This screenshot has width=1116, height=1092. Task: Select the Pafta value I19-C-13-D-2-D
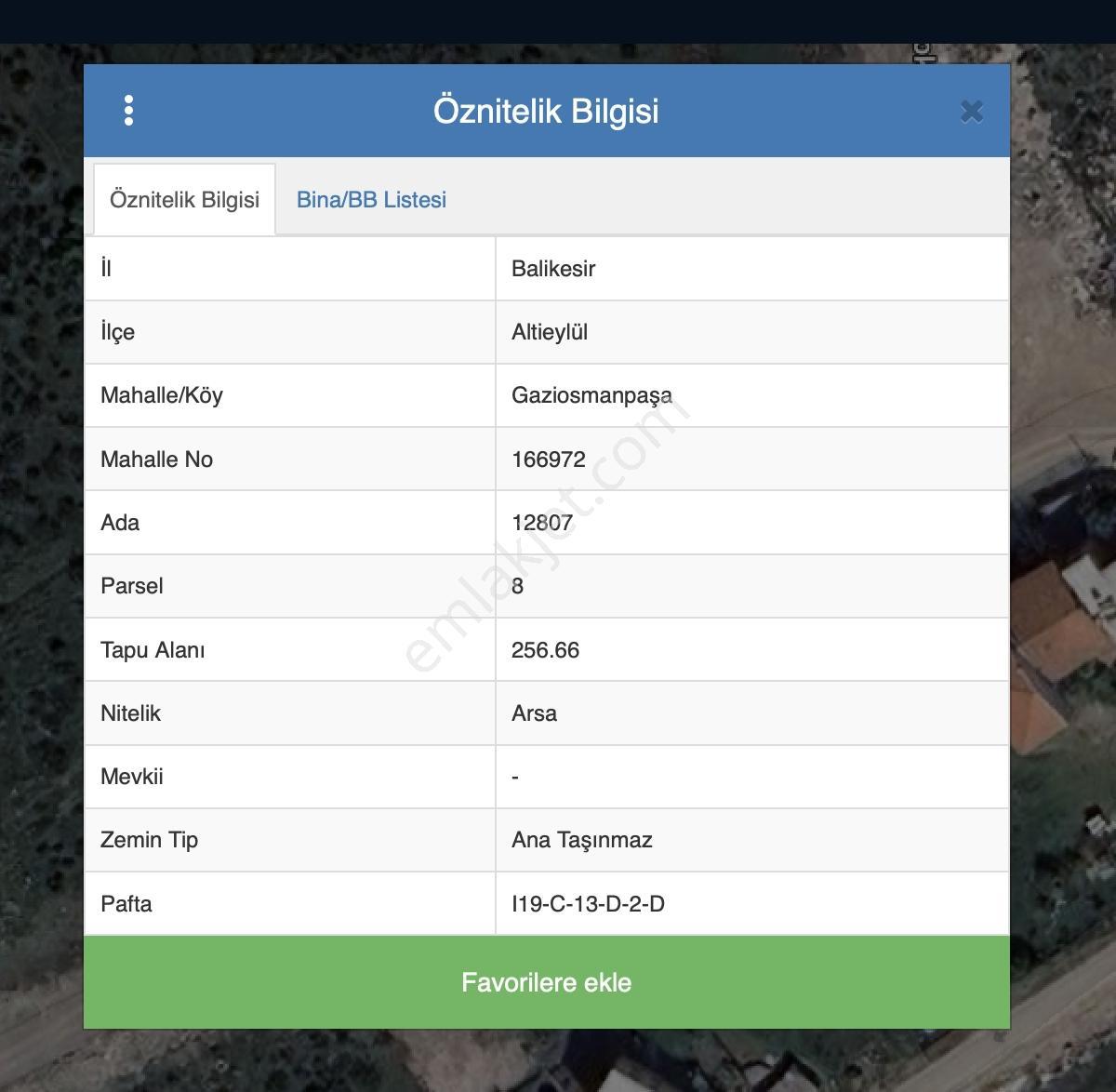click(x=588, y=904)
